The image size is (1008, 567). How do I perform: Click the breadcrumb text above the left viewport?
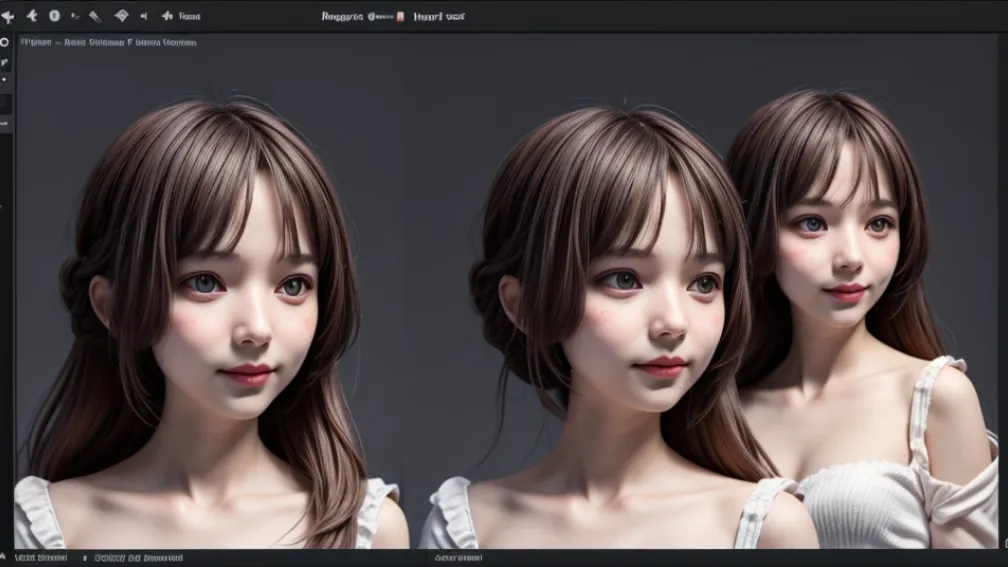click(x=108, y=43)
